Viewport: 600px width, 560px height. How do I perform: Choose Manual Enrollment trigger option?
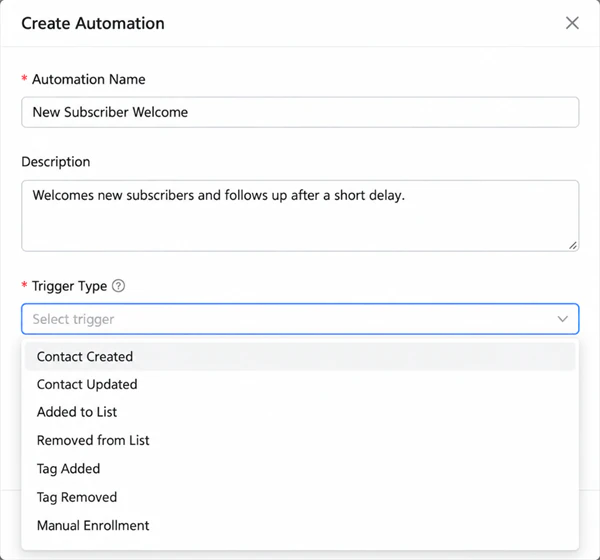[x=300, y=525]
